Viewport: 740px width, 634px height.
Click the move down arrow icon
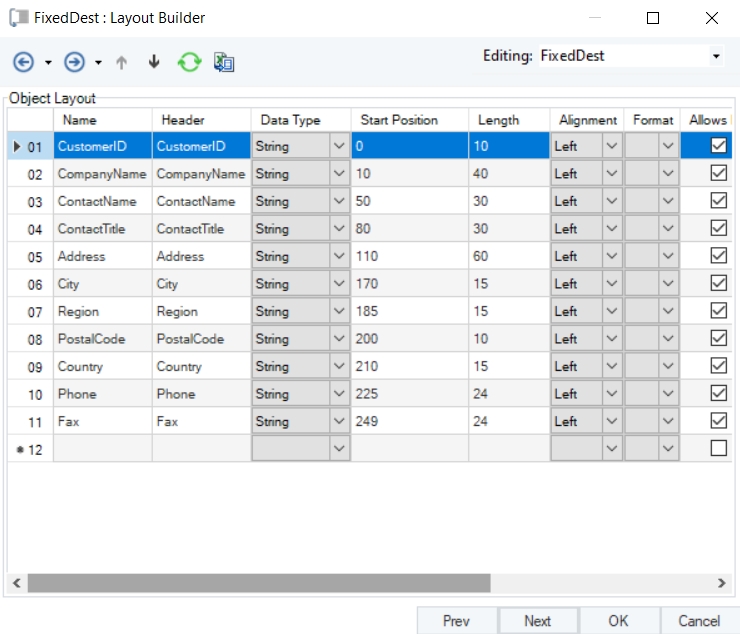click(154, 62)
